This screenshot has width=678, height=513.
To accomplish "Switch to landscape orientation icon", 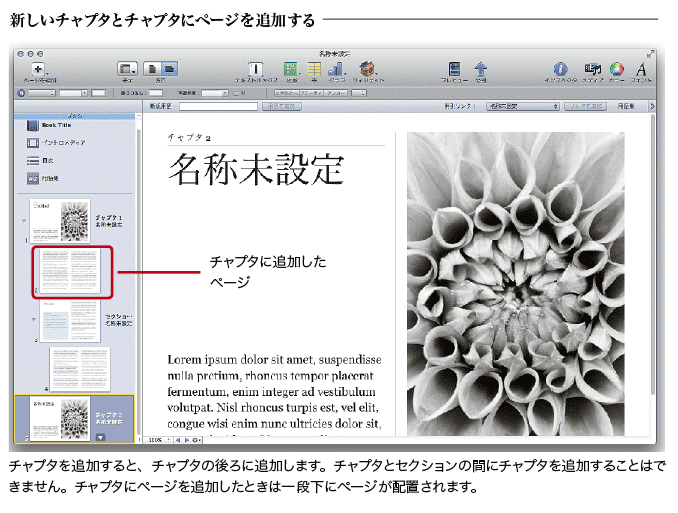I will point(169,69).
